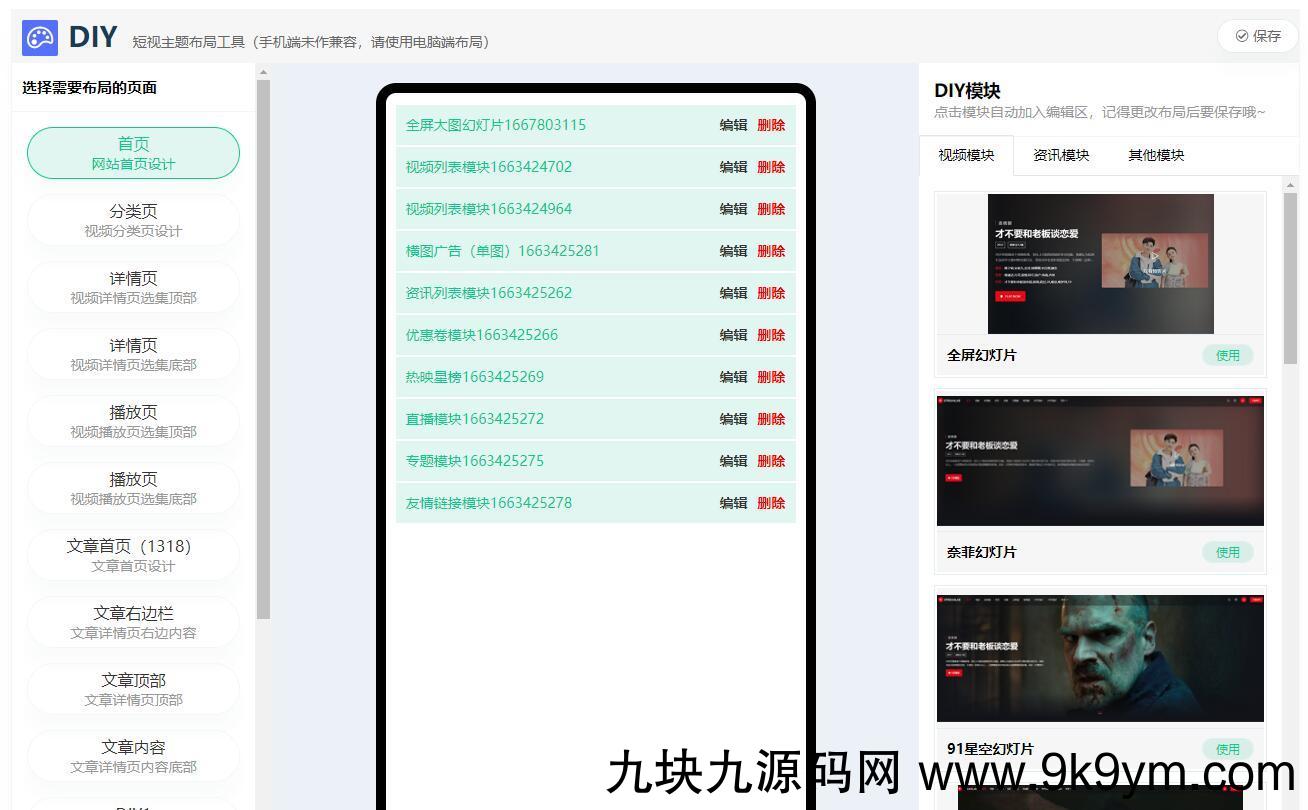This screenshot has width=1308, height=810.
Task: Switch to 其他模块 tab
Action: (1156, 155)
